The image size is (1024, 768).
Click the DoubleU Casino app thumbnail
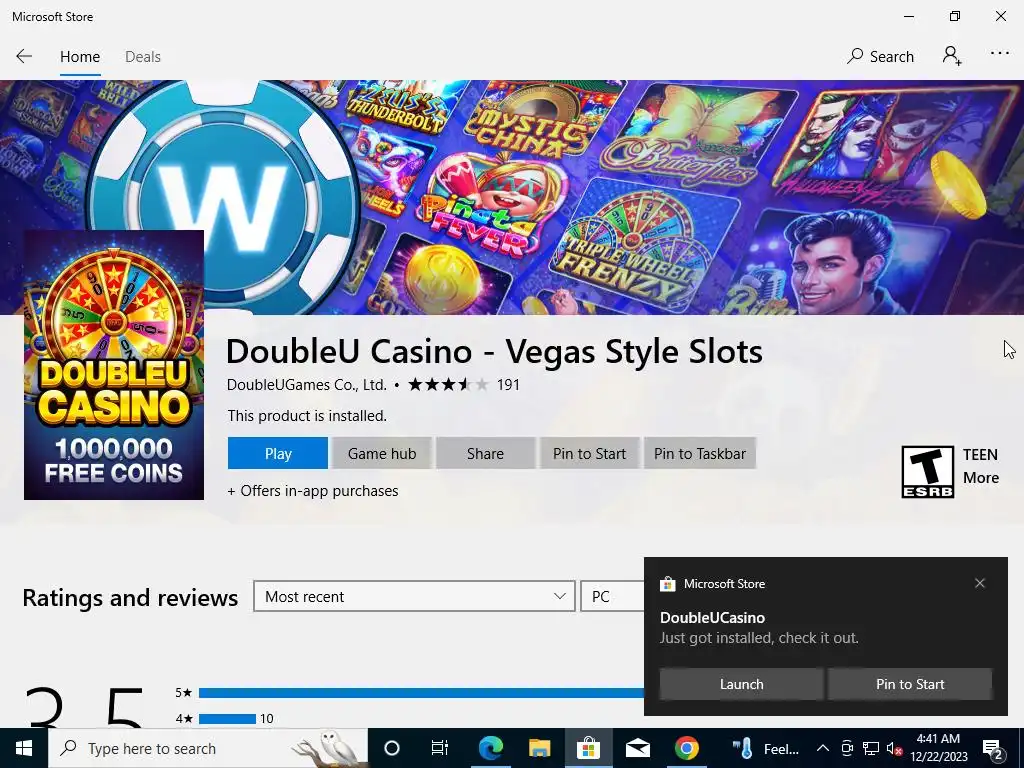[x=114, y=365]
